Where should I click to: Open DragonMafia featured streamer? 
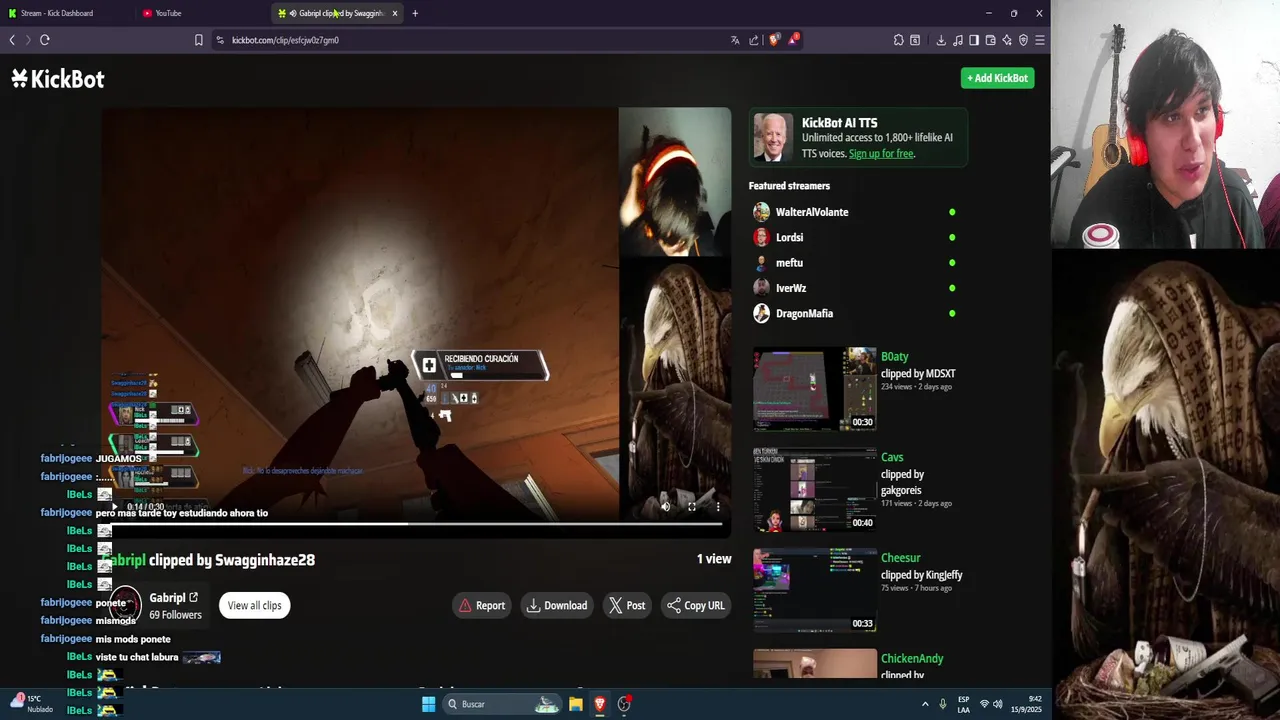point(804,313)
